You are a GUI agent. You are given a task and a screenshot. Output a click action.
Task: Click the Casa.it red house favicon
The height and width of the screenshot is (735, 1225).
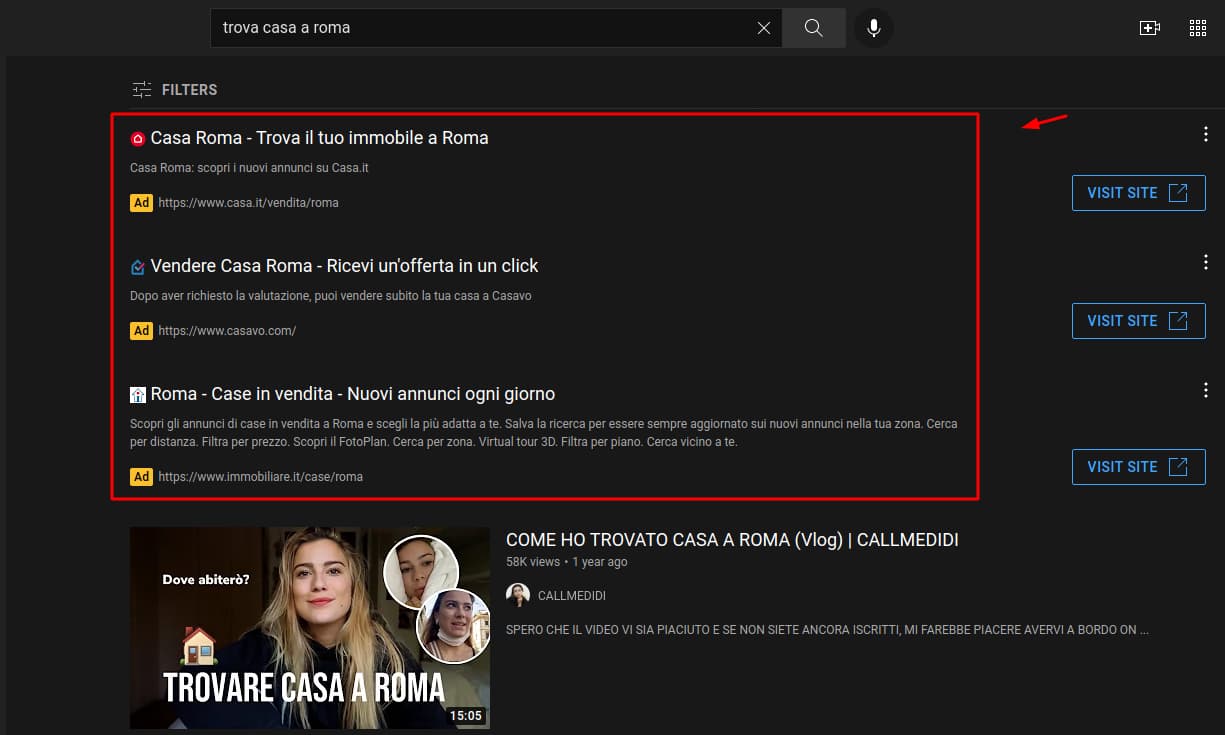(x=138, y=139)
